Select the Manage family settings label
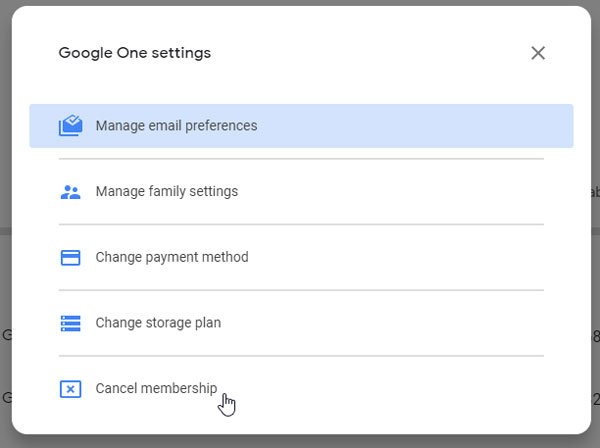Image resolution: width=600 pixels, height=448 pixels. point(166,191)
